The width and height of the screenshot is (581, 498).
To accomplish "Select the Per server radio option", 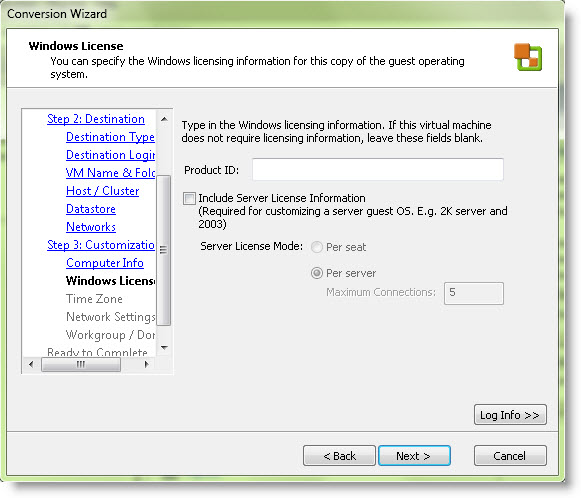I will click(316, 273).
